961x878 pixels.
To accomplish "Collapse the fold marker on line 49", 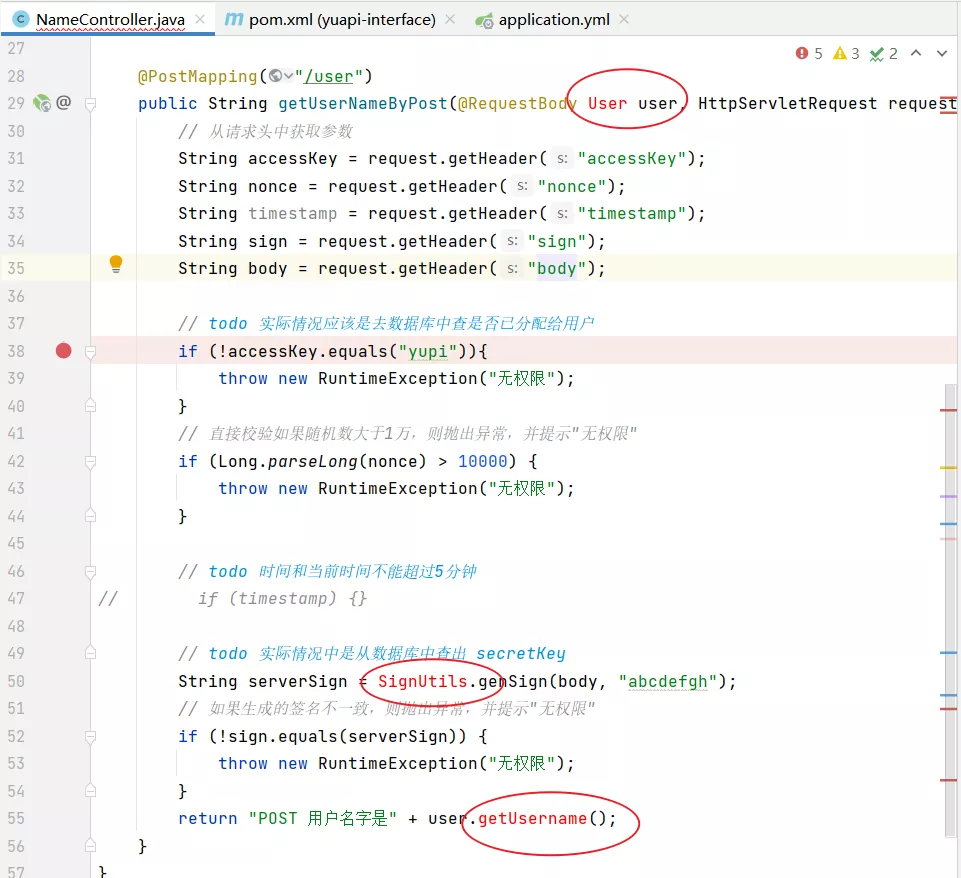I will click(90, 653).
